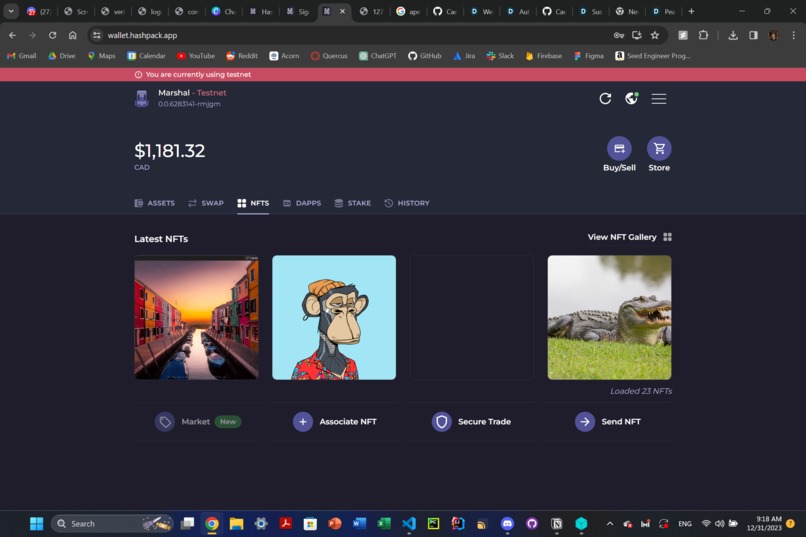
Task: Open Chrome downloads icon
Action: click(733, 35)
